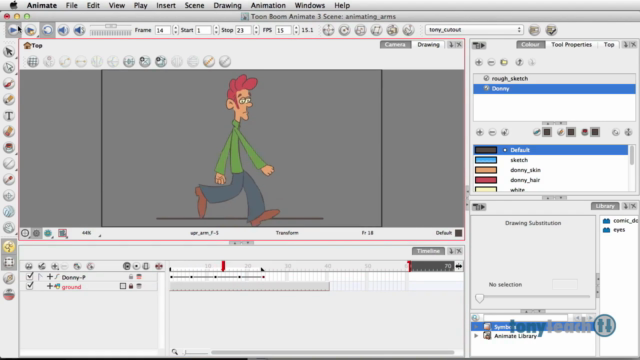Open the tony_cutout display dropdown
The image size is (640, 360).
[x=474, y=30]
